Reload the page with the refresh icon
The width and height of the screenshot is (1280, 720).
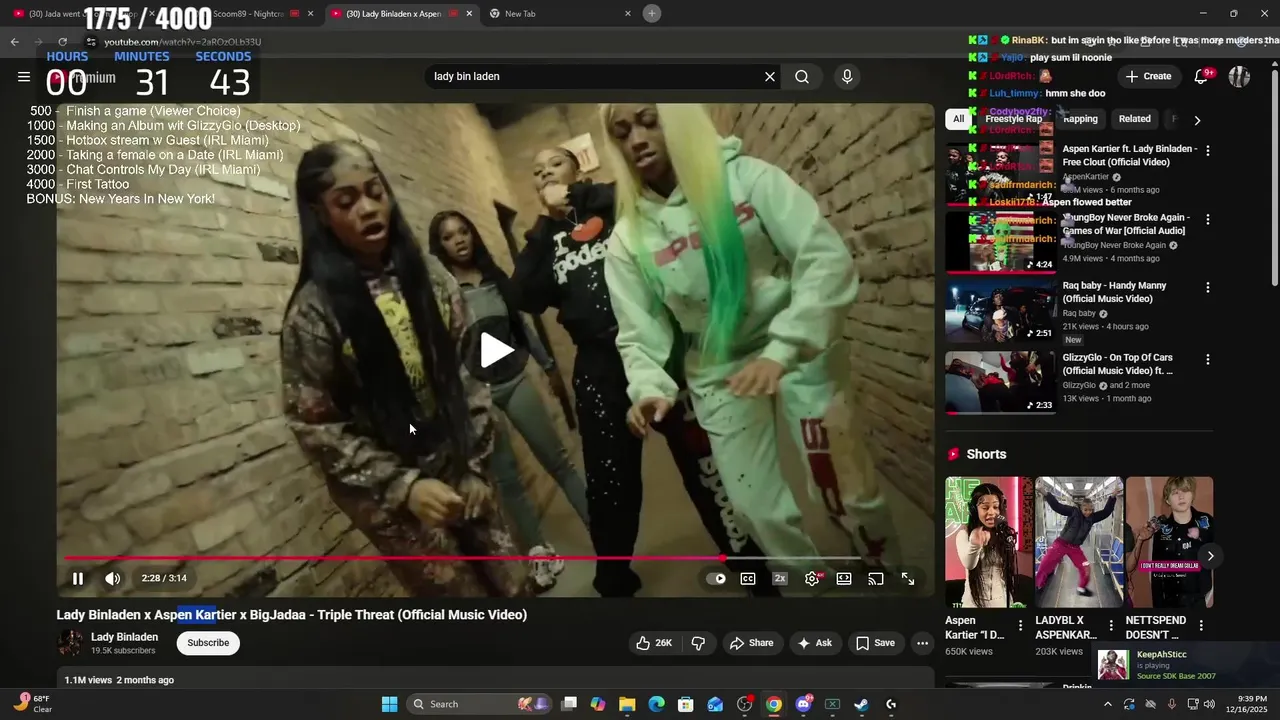62,42
